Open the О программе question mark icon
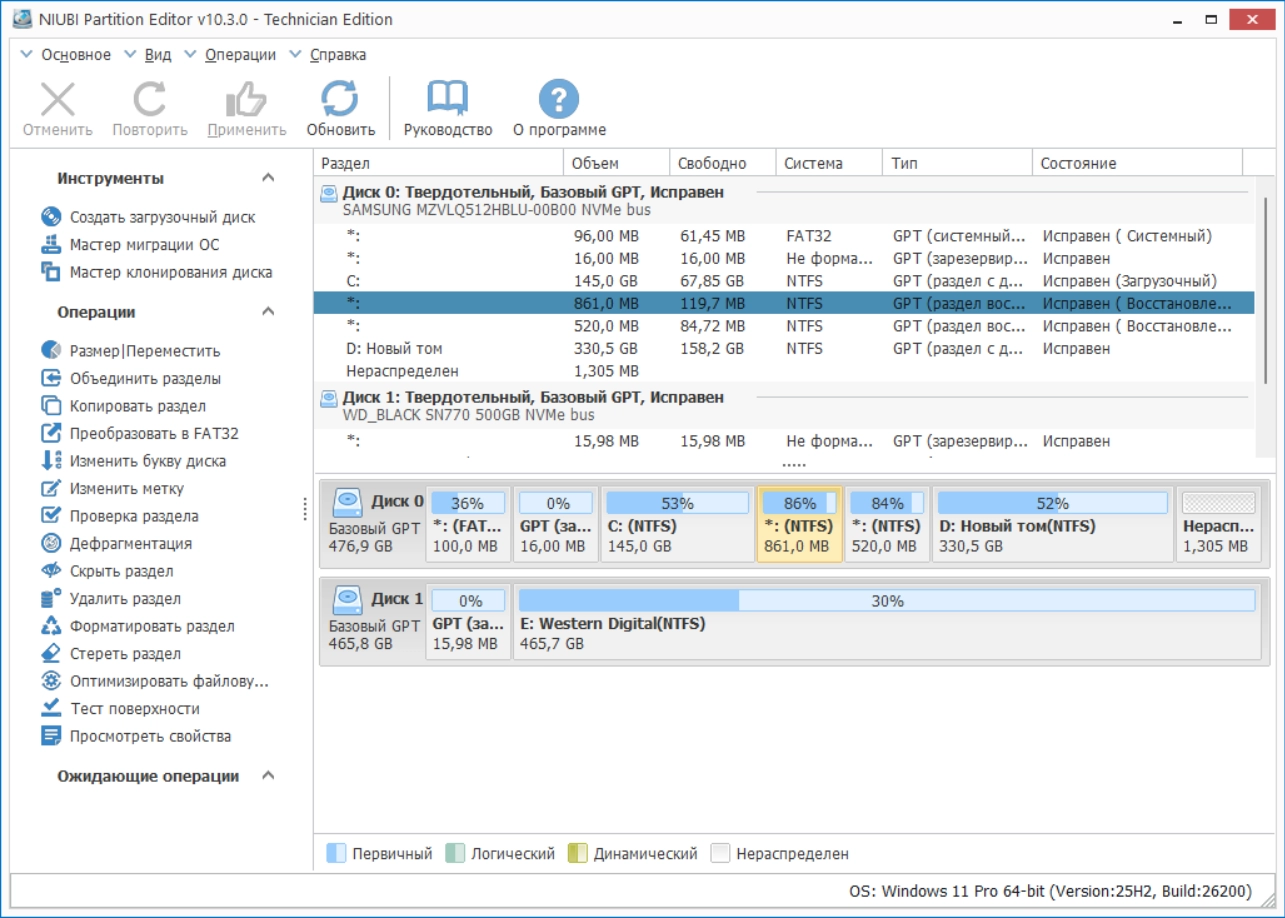Image resolution: width=1285 pixels, height=918 pixels. pyautogui.click(x=559, y=100)
